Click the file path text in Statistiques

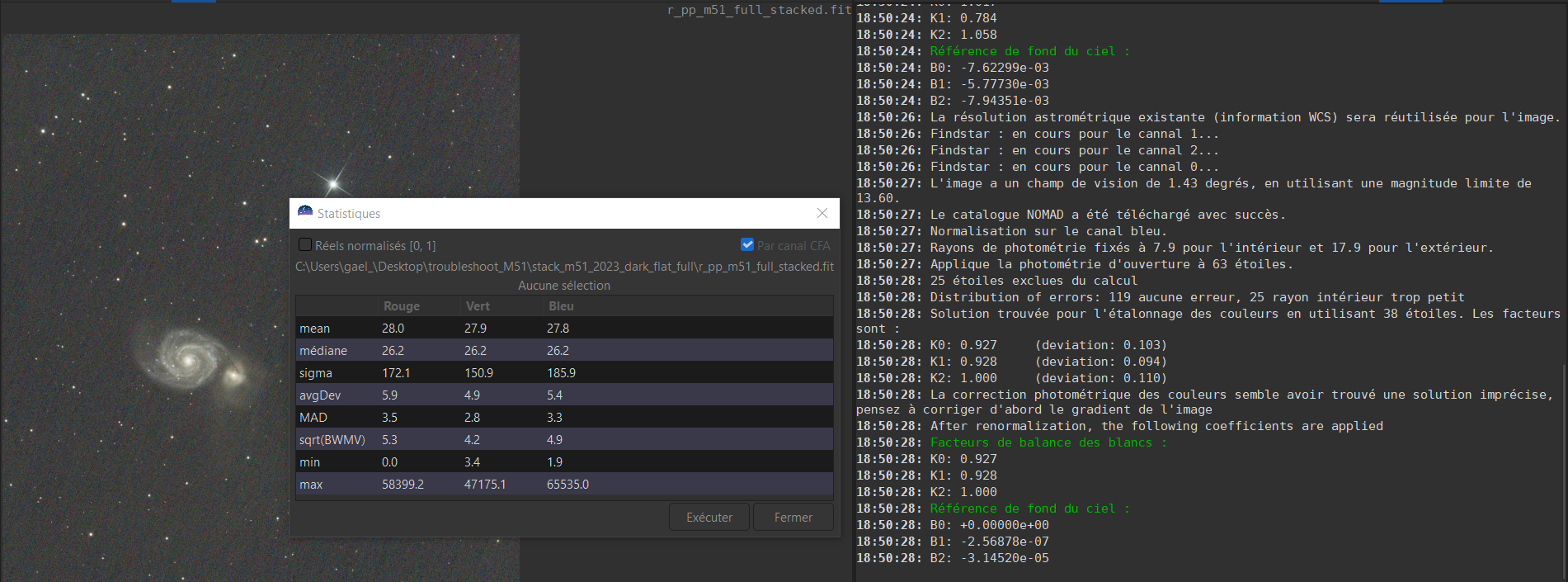tap(564, 267)
